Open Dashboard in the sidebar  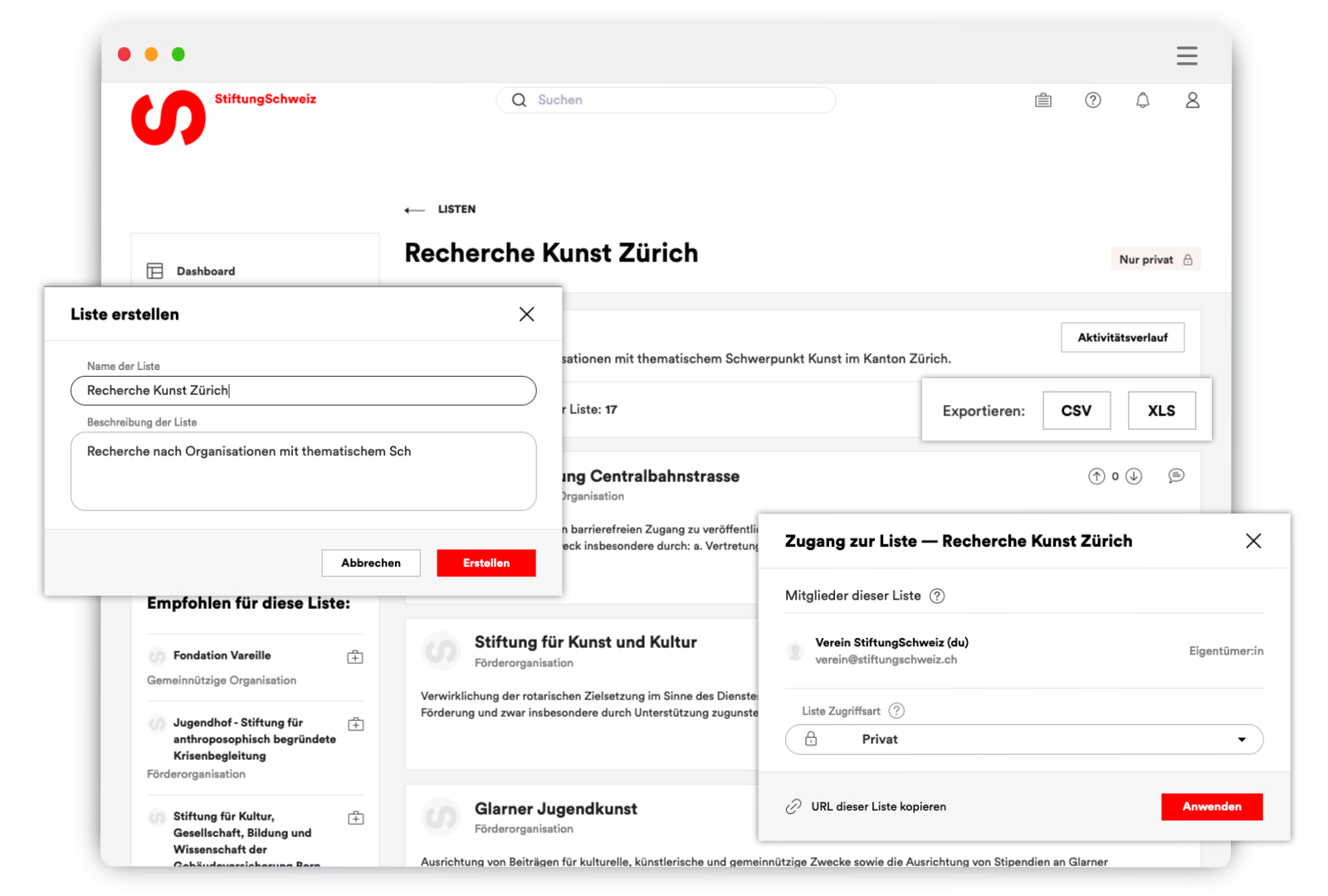coord(205,271)
